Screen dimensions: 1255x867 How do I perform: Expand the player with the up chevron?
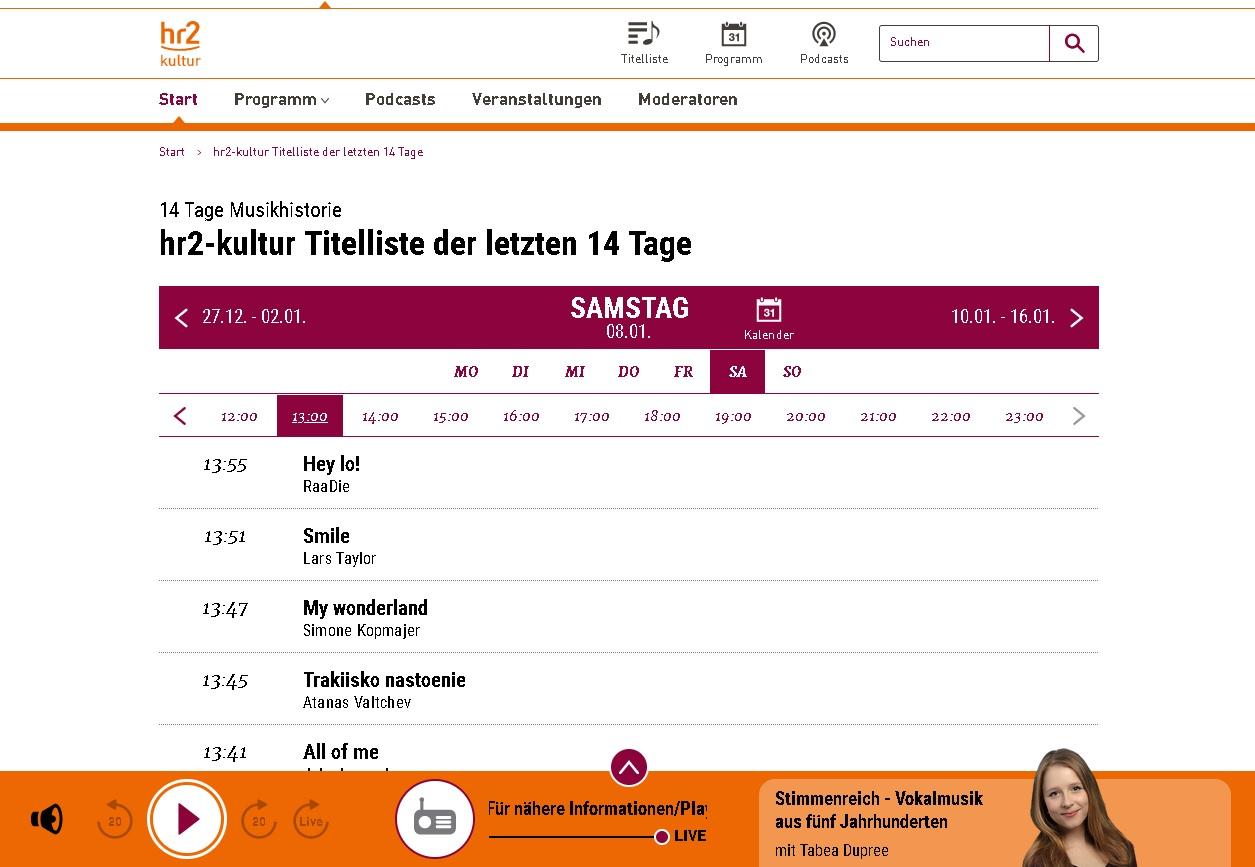click(x=629, y=768)
